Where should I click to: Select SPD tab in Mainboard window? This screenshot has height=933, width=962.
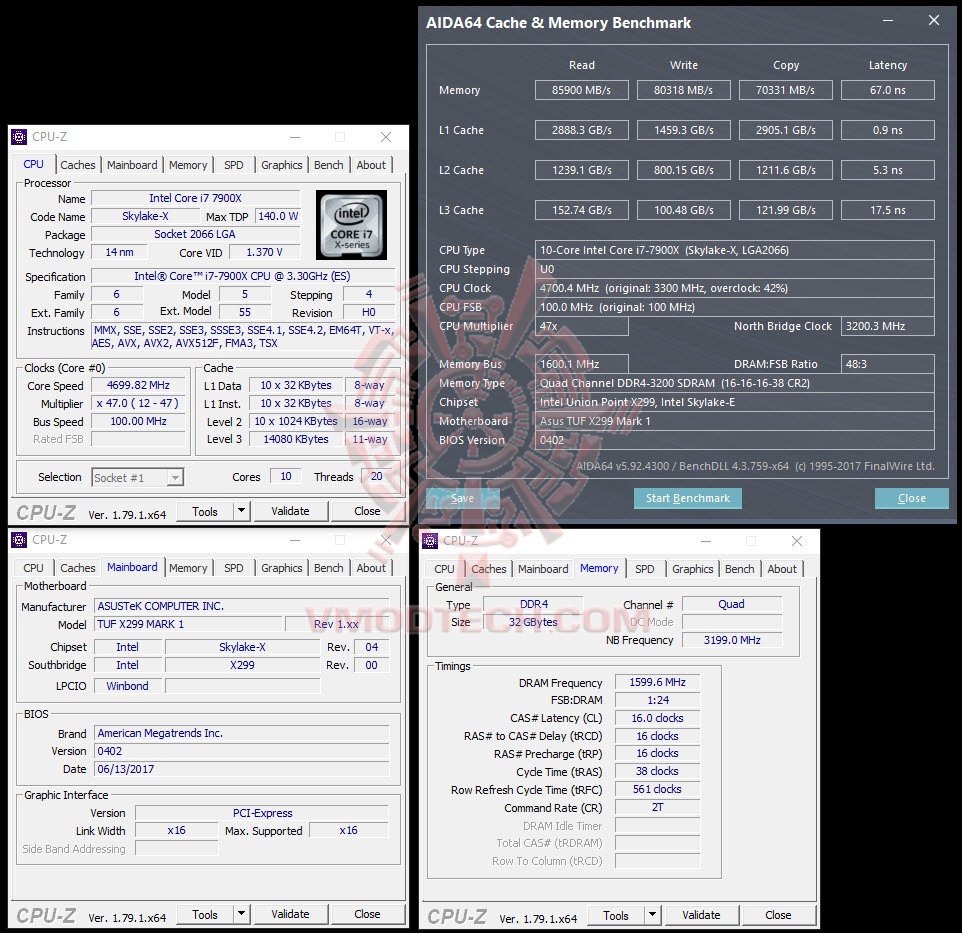234,568
